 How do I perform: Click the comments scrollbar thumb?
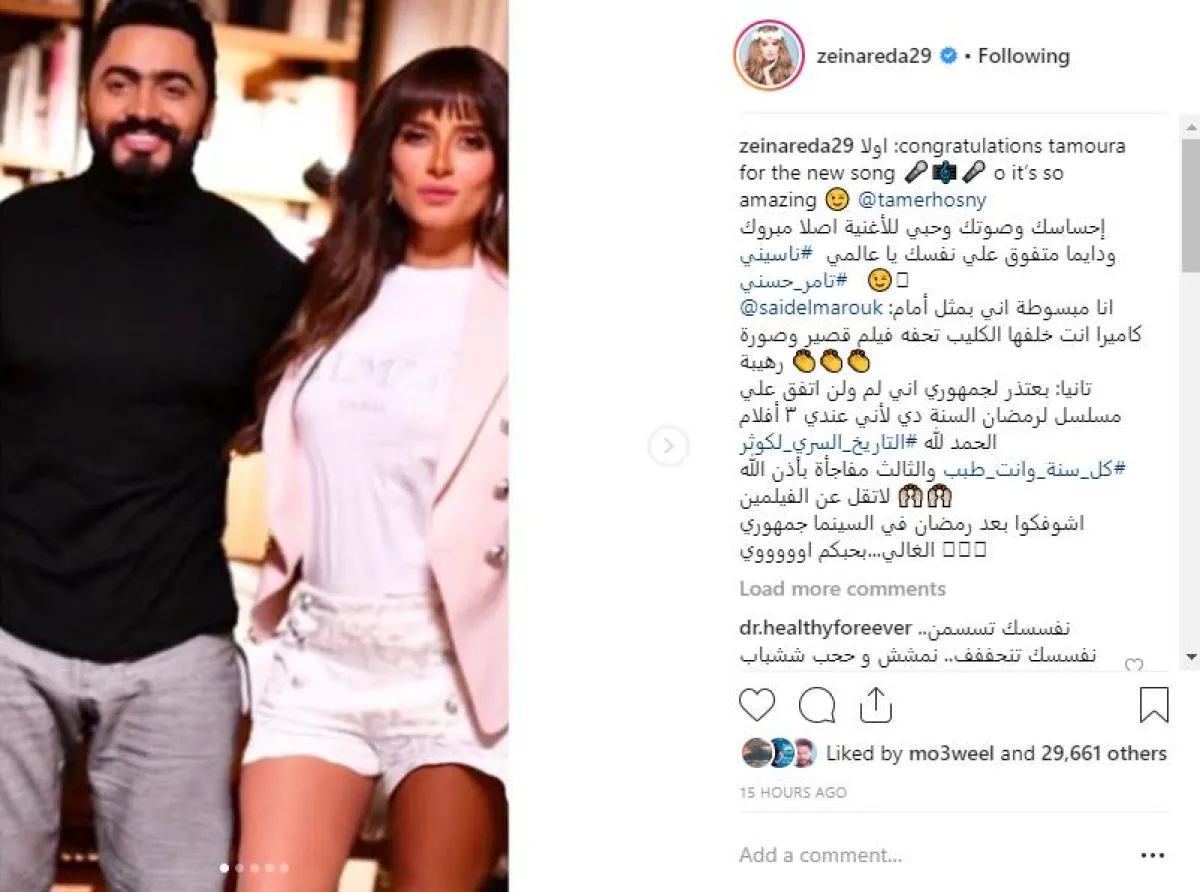tap(1191, 205)
